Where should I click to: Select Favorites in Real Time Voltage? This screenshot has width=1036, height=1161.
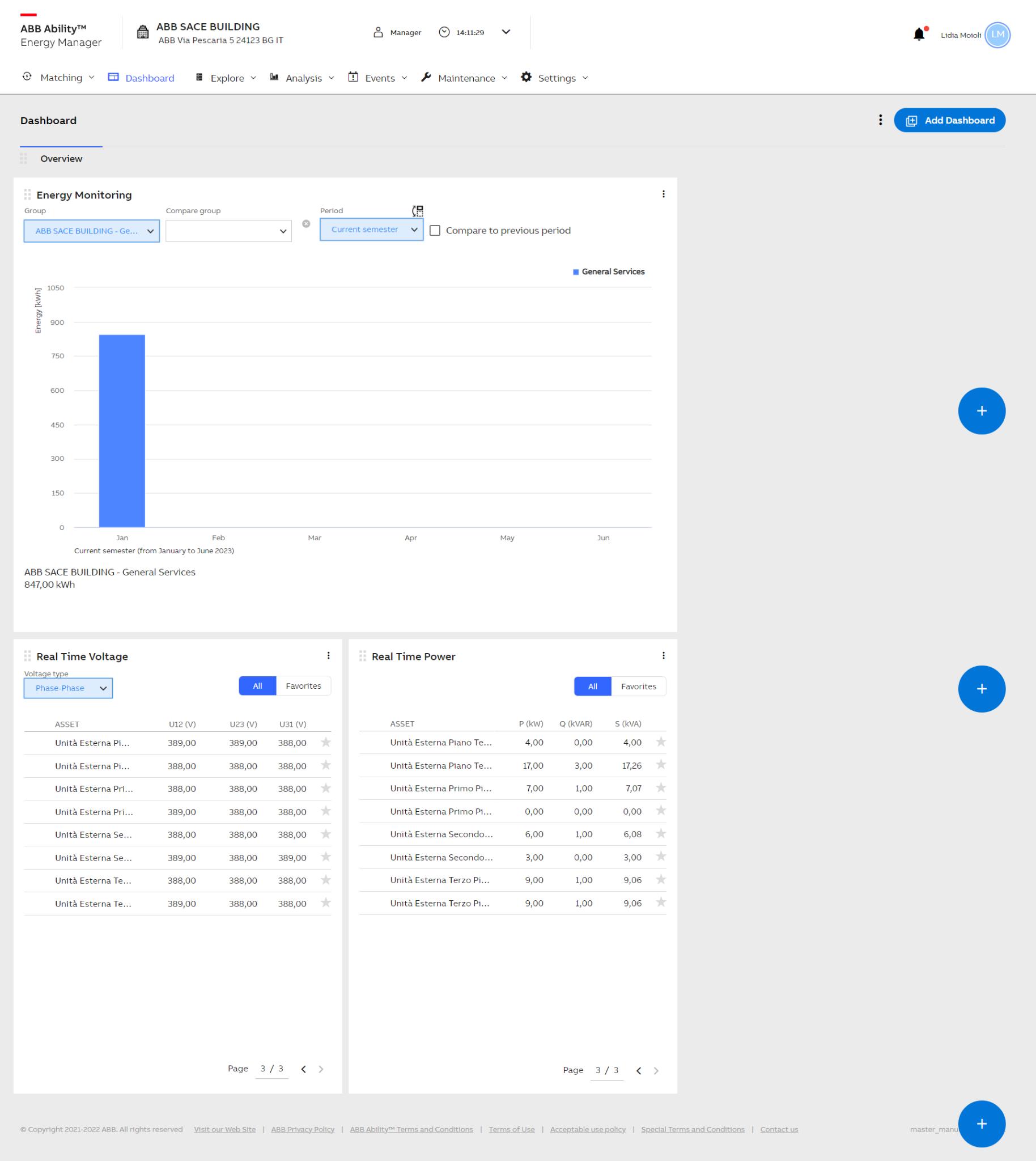pyautogui.click(x=303, y=686)
